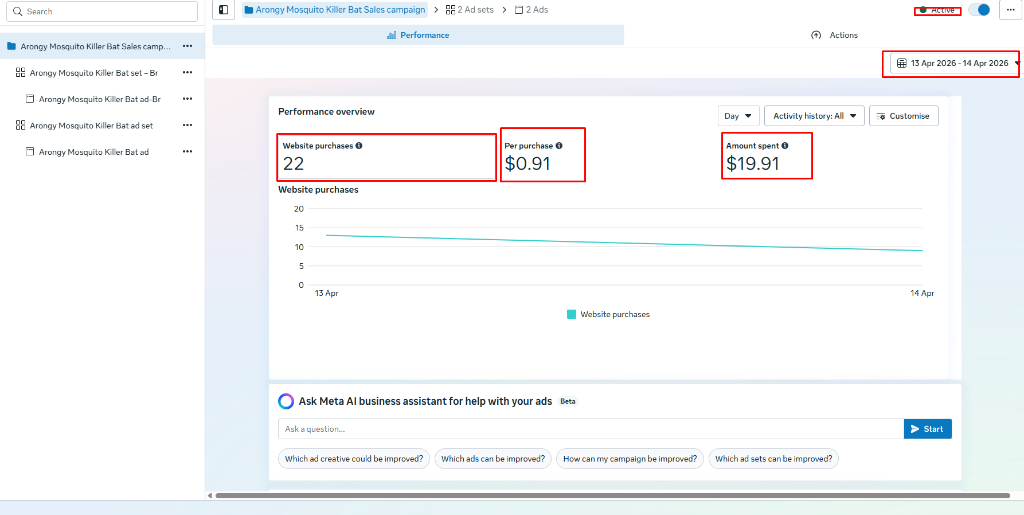Click the horizontal scrollbar at bottom
1024x515 pixels.
click(613, 495)
